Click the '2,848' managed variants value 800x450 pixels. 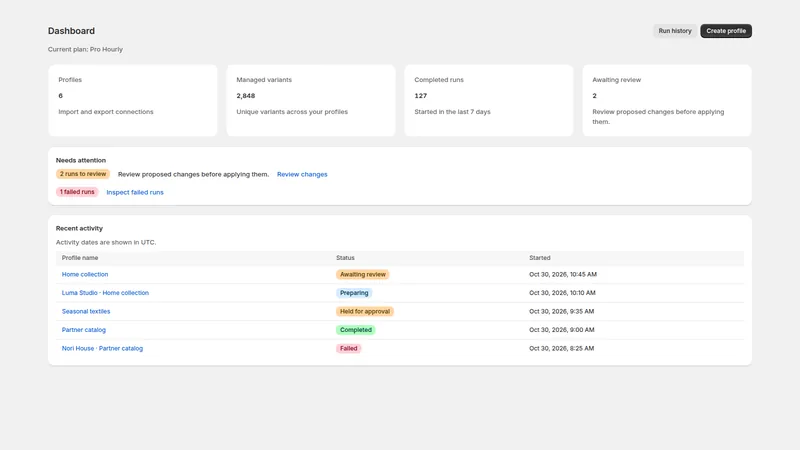[245, 96]
